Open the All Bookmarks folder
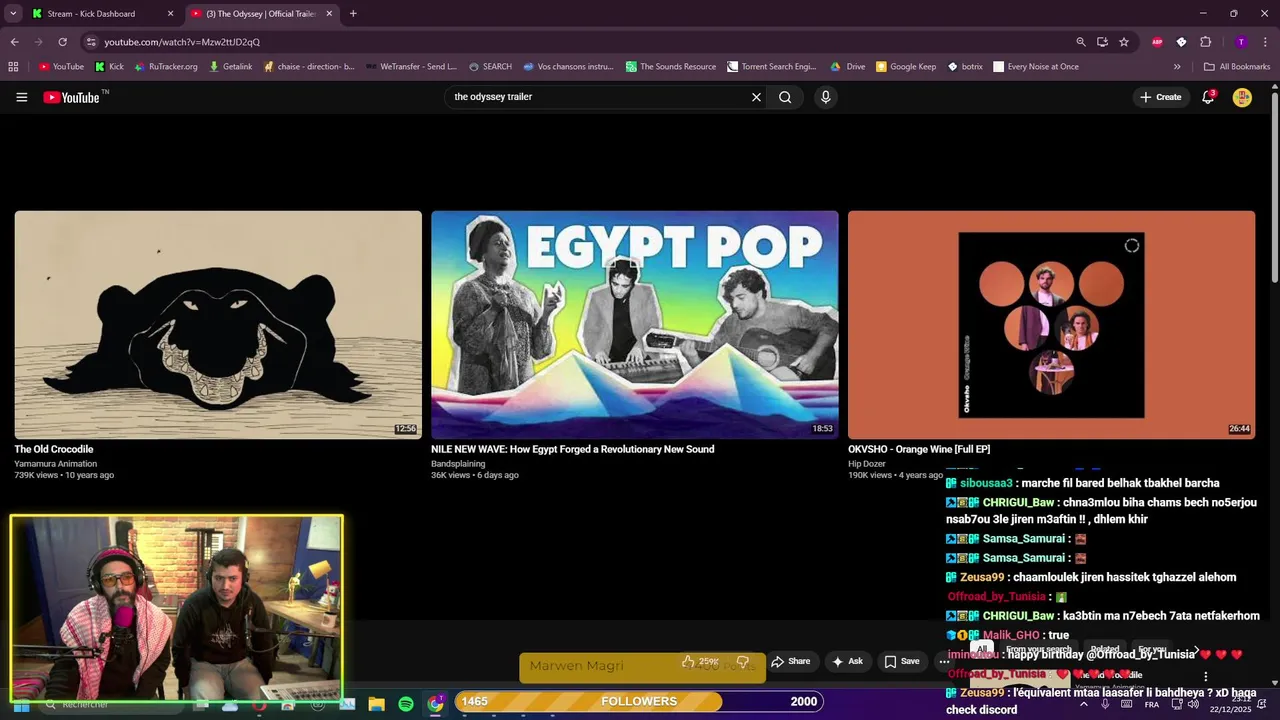 (1237, 67)
